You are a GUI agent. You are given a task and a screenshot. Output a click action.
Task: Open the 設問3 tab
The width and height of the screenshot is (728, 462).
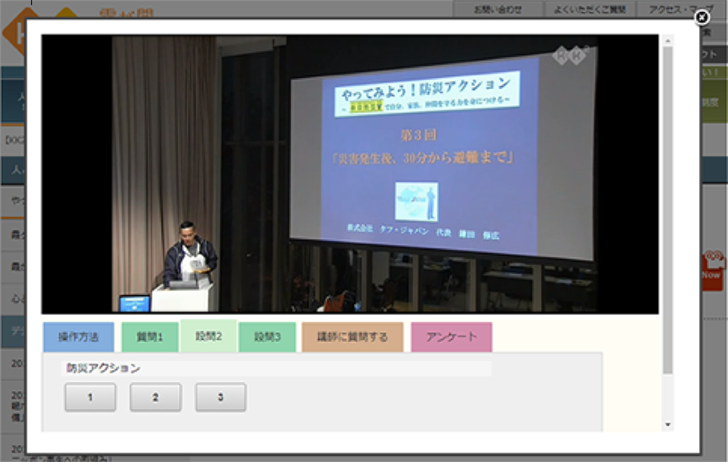[267, 337]
